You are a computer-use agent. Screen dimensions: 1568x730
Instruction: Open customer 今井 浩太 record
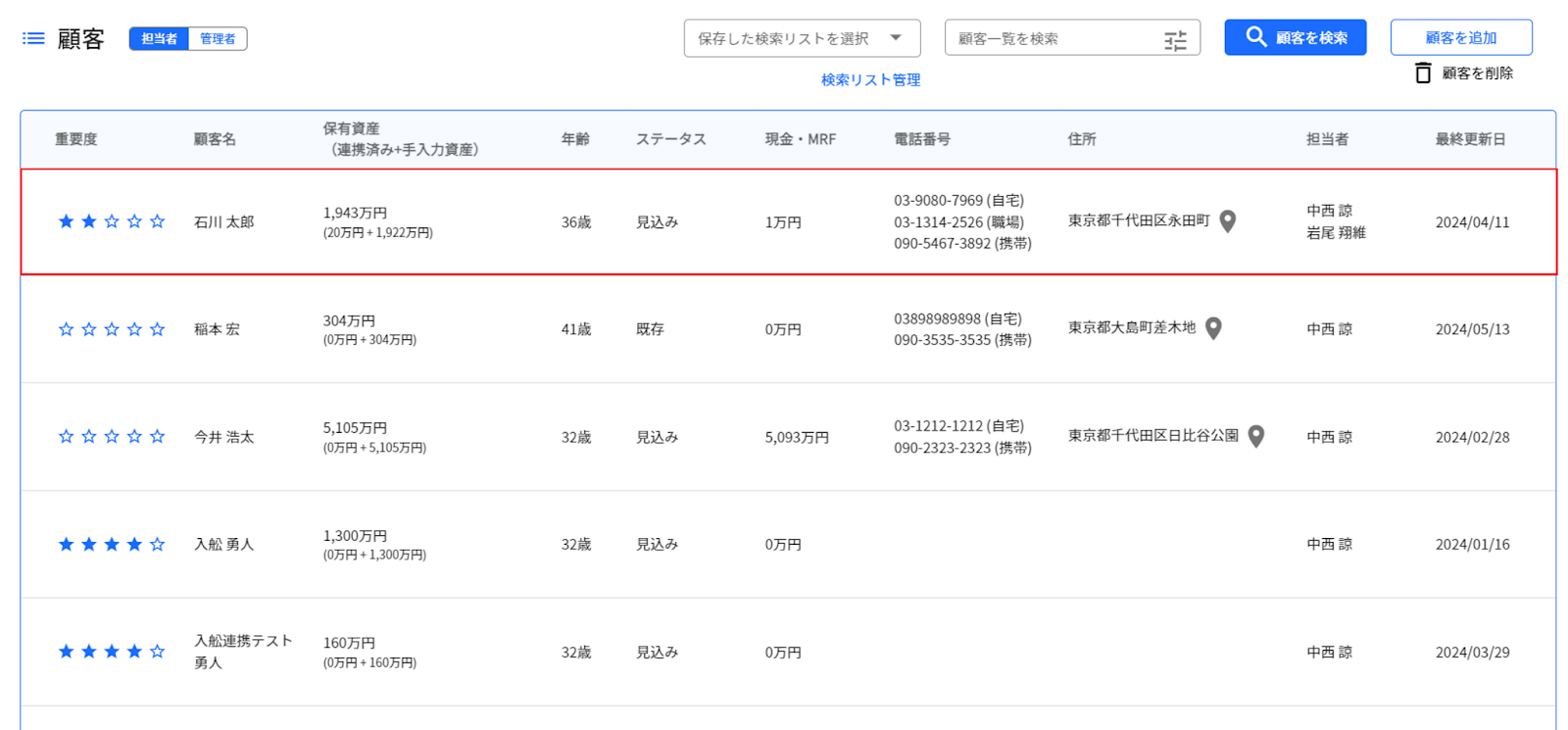click(223, 437)
